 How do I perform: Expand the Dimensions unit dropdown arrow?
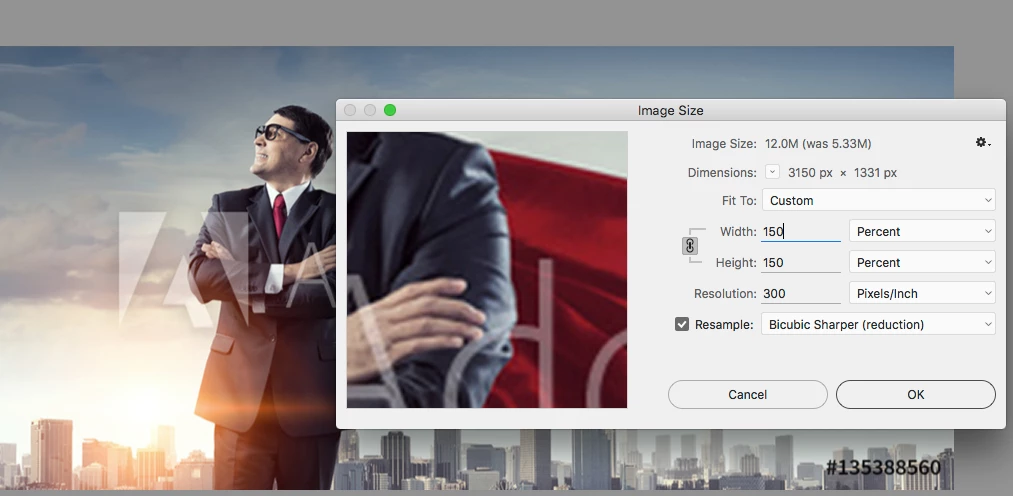pos(772,172)
